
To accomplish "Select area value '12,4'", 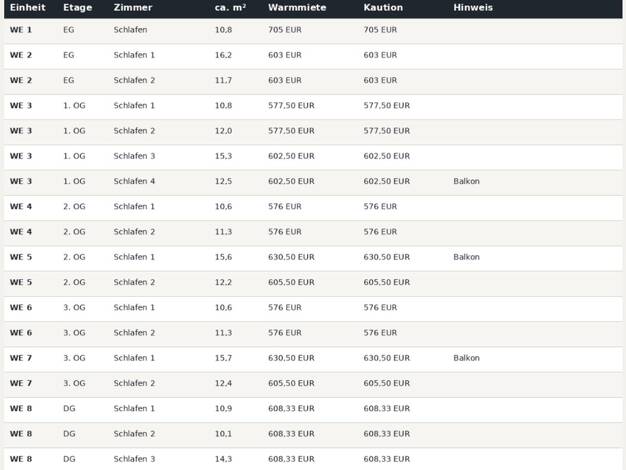I will coord(223,383).
